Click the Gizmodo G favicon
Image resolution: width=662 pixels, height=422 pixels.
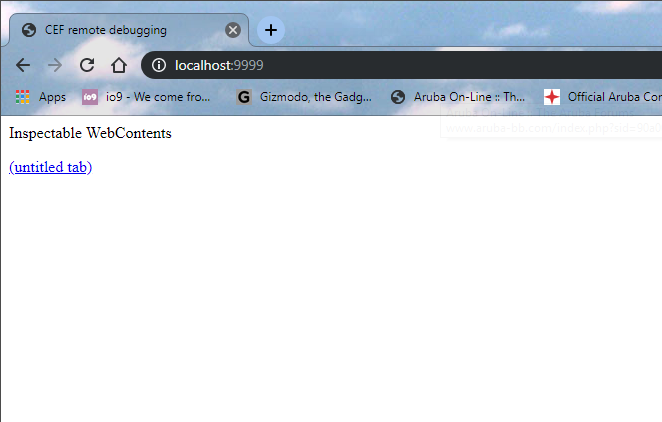(x=244, y=97)
